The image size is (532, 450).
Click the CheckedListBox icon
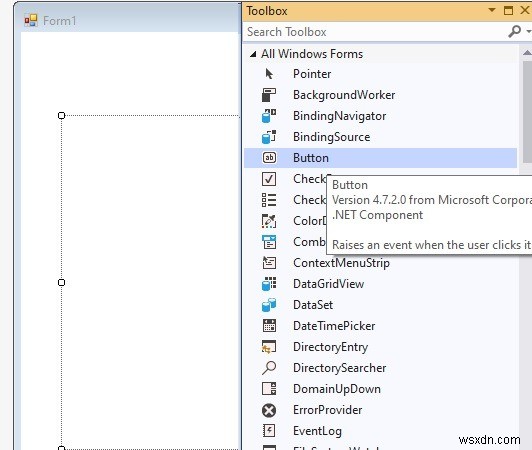click(x=269, y=200)
